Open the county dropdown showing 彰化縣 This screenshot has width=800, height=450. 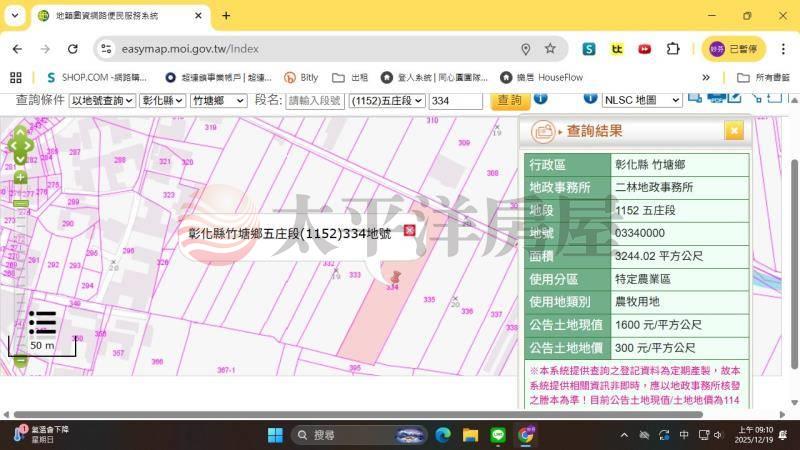pyautogui.click(x=162, y=100)
